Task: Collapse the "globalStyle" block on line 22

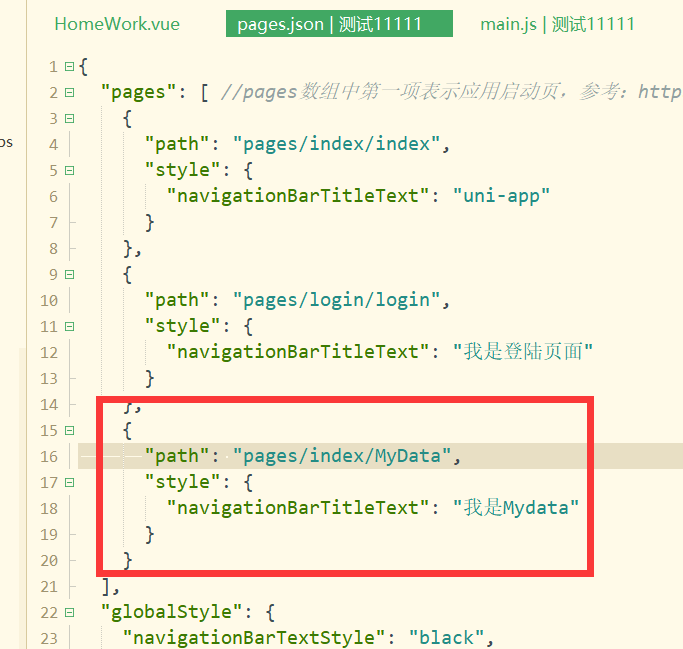Action: tap(69, 612)
